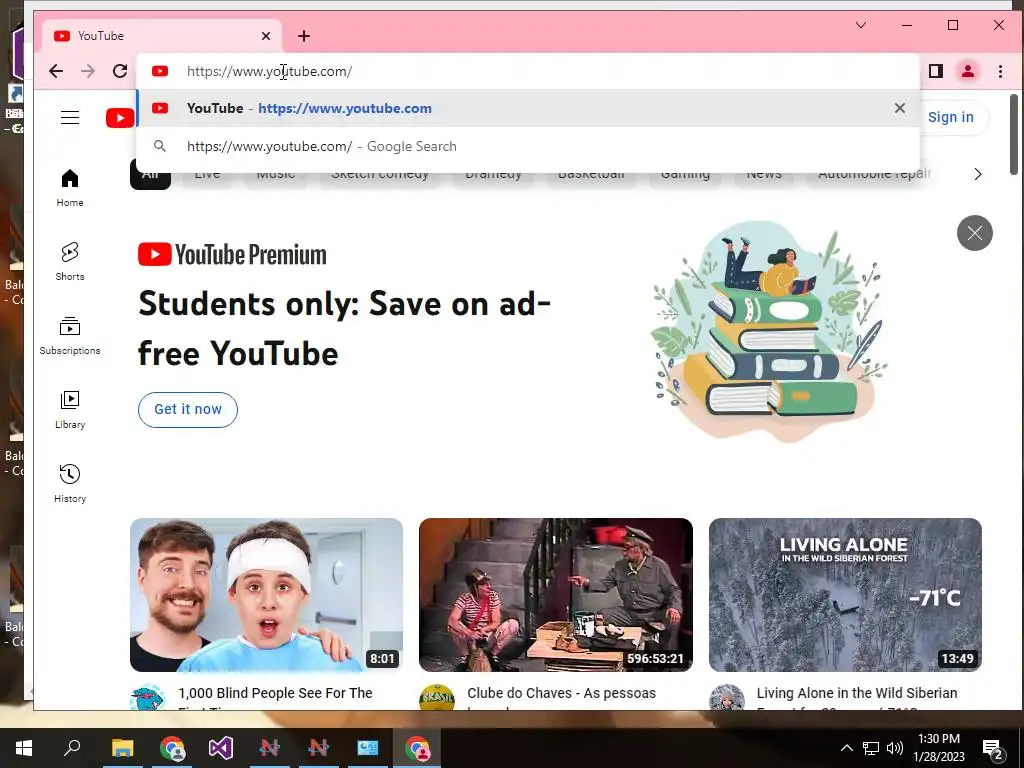Select the YouTube browser tab
Screen dimensions: 1024x768
(x=162, y=36)
